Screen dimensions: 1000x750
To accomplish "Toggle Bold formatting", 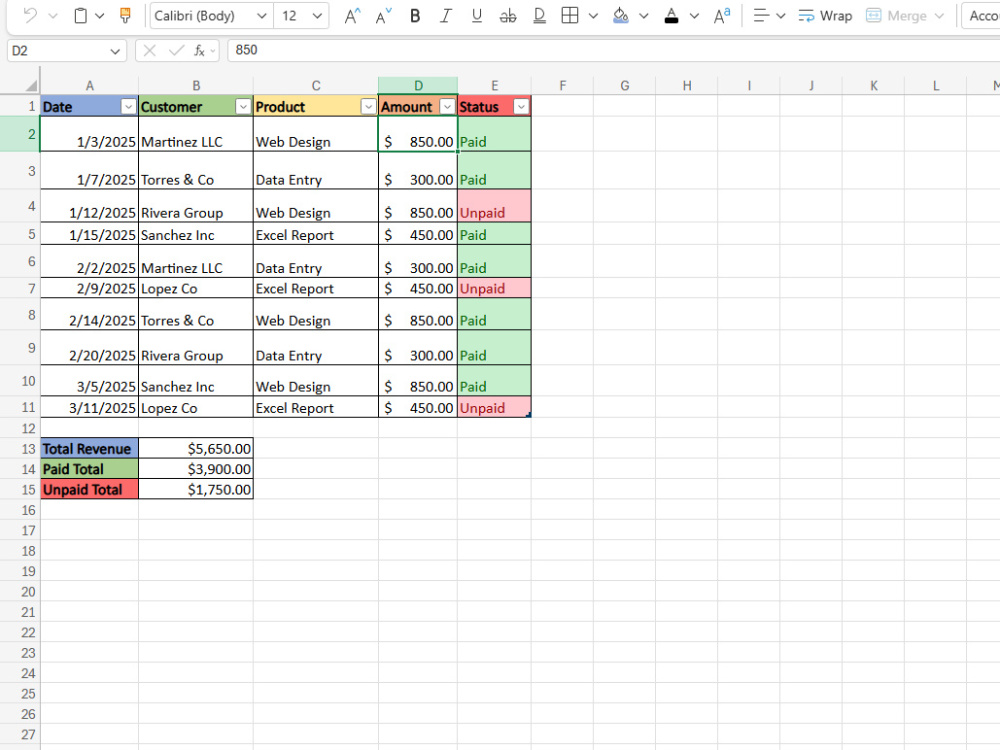I will pos(415,16).
